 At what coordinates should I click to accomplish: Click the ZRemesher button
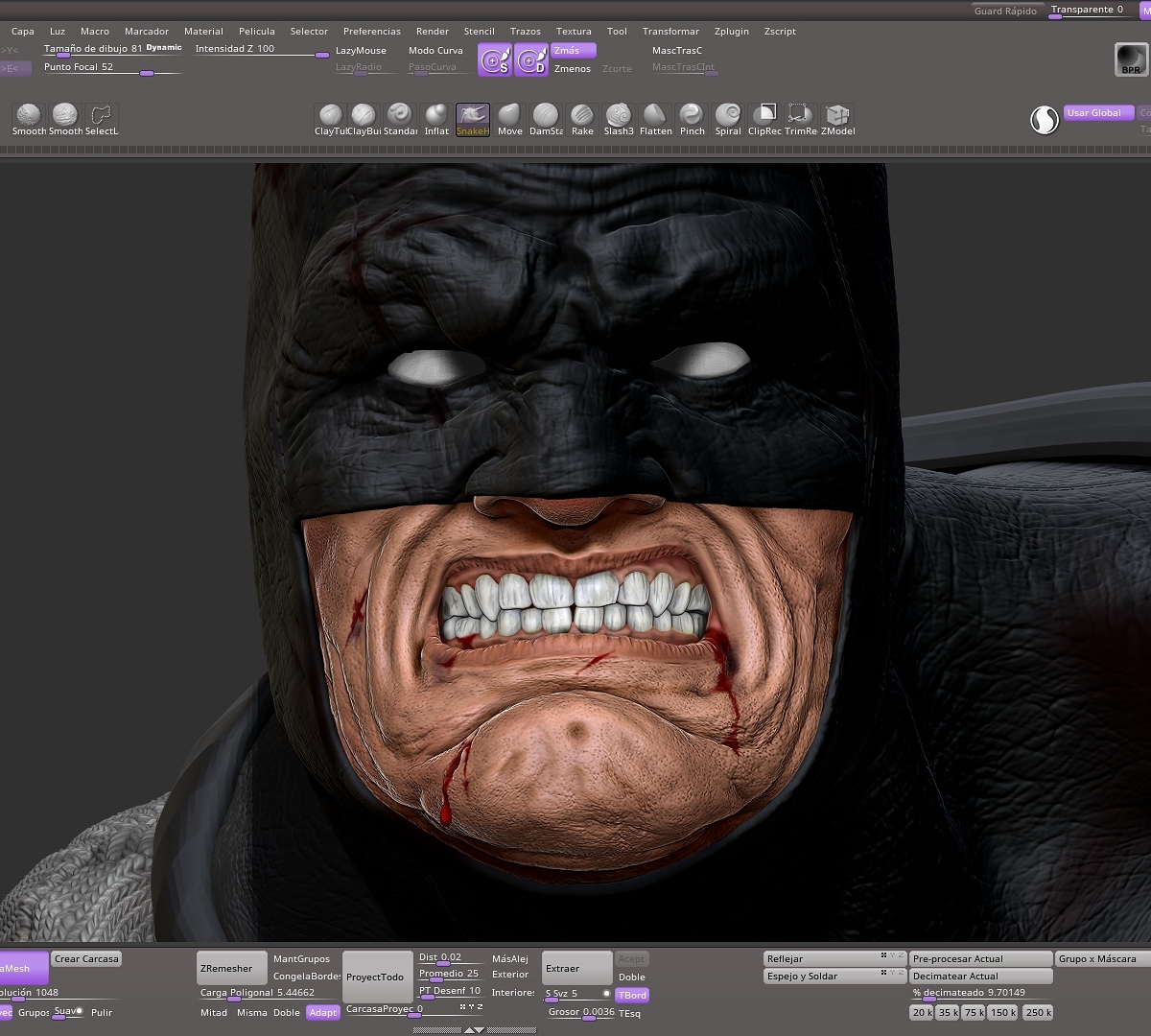click(x=232, y=968)
